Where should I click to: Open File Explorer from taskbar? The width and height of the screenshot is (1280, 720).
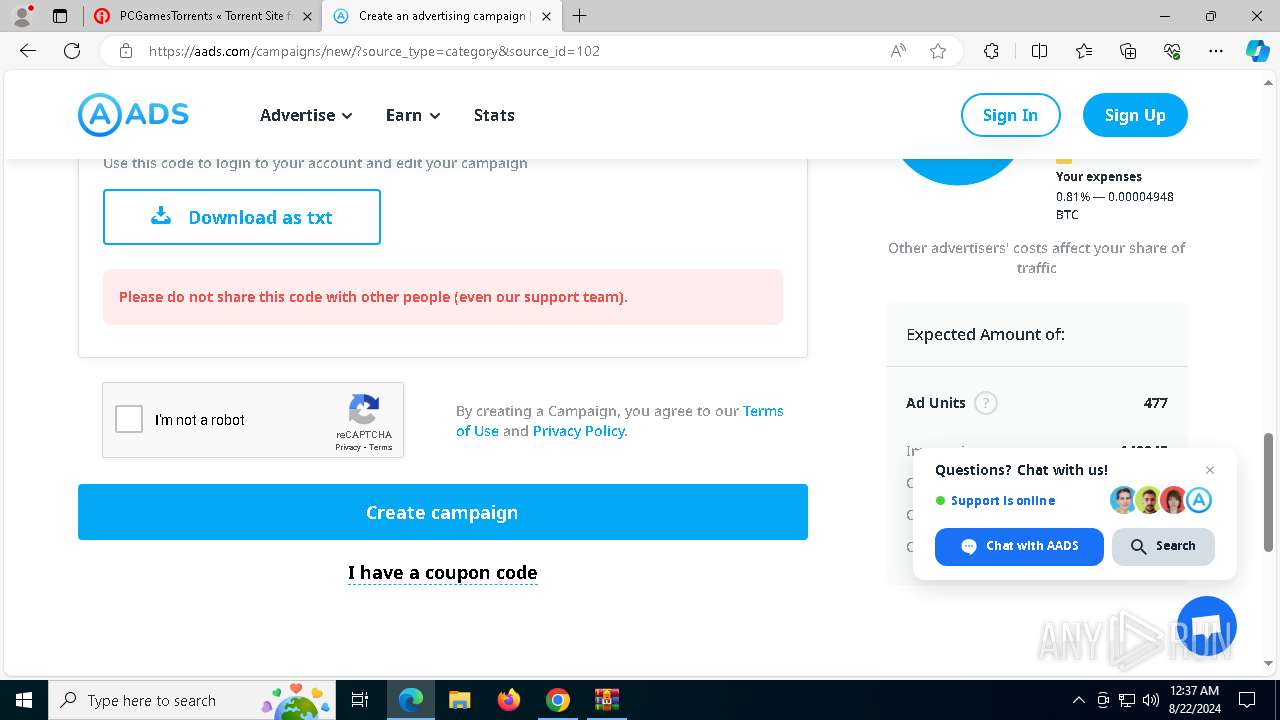pos(459,700)
